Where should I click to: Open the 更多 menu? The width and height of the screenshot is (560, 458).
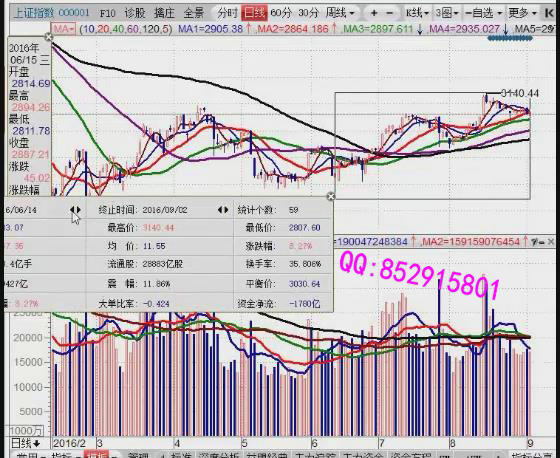pos(522,13)
